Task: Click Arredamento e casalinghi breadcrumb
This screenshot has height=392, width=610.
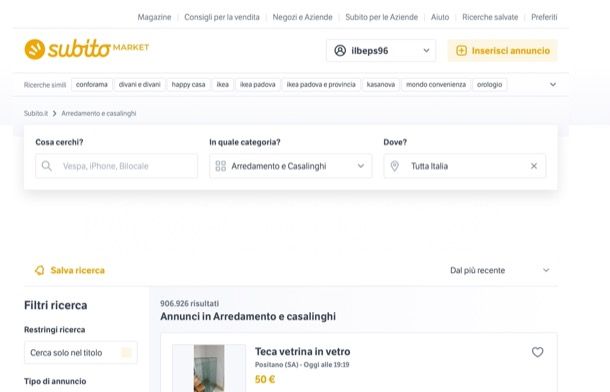Action: 99,114
